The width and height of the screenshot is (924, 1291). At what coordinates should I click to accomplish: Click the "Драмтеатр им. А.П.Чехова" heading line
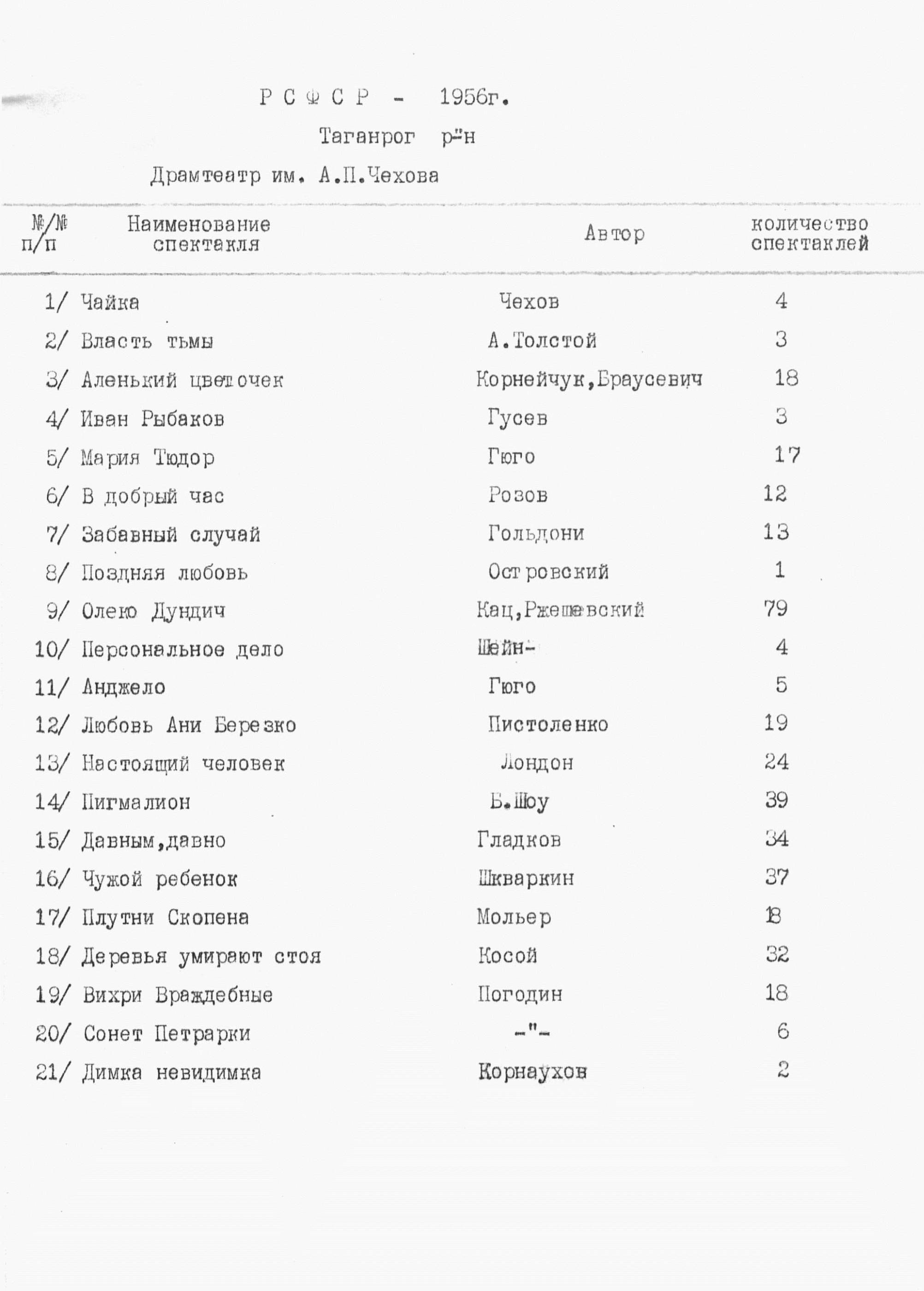tap(295, 176)
